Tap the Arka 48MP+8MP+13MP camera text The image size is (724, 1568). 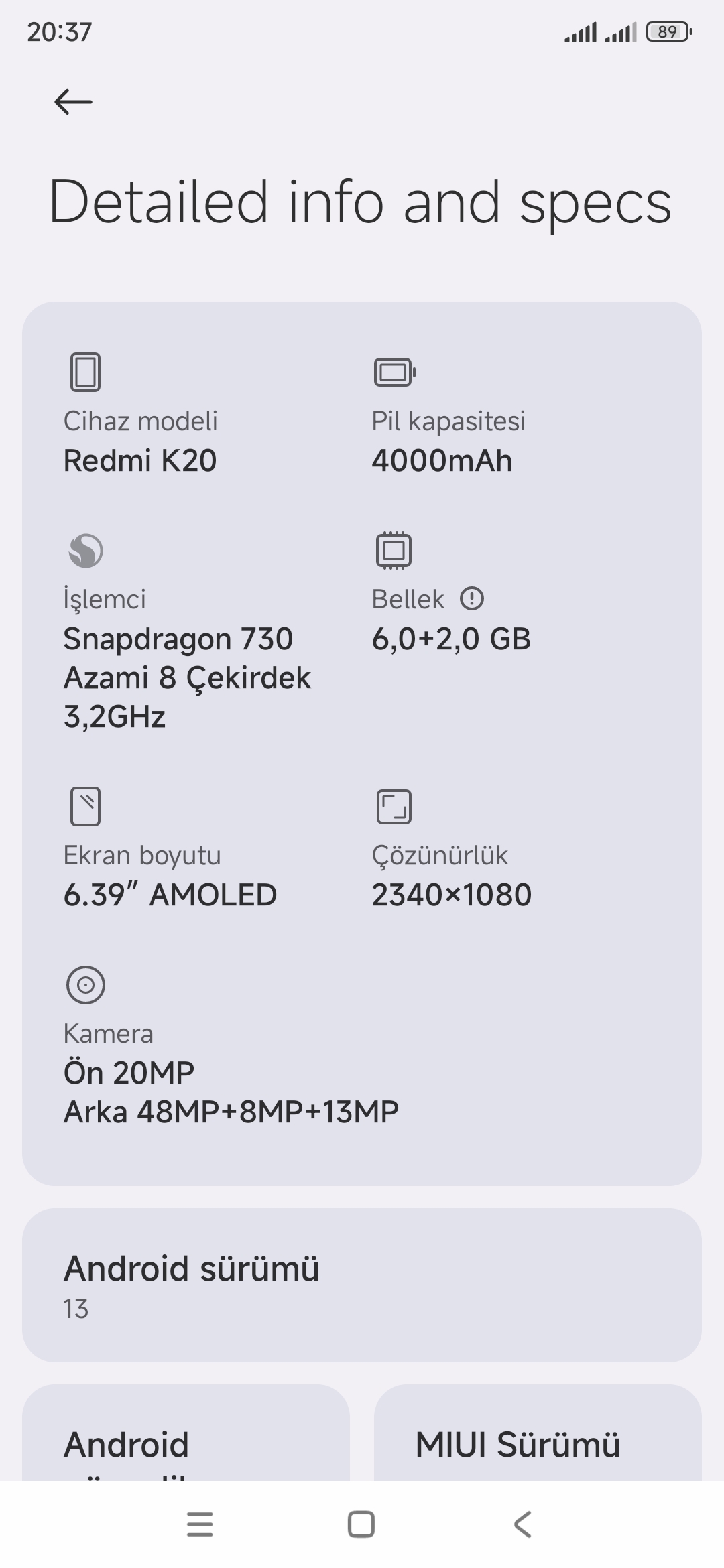click(231, 1112)
